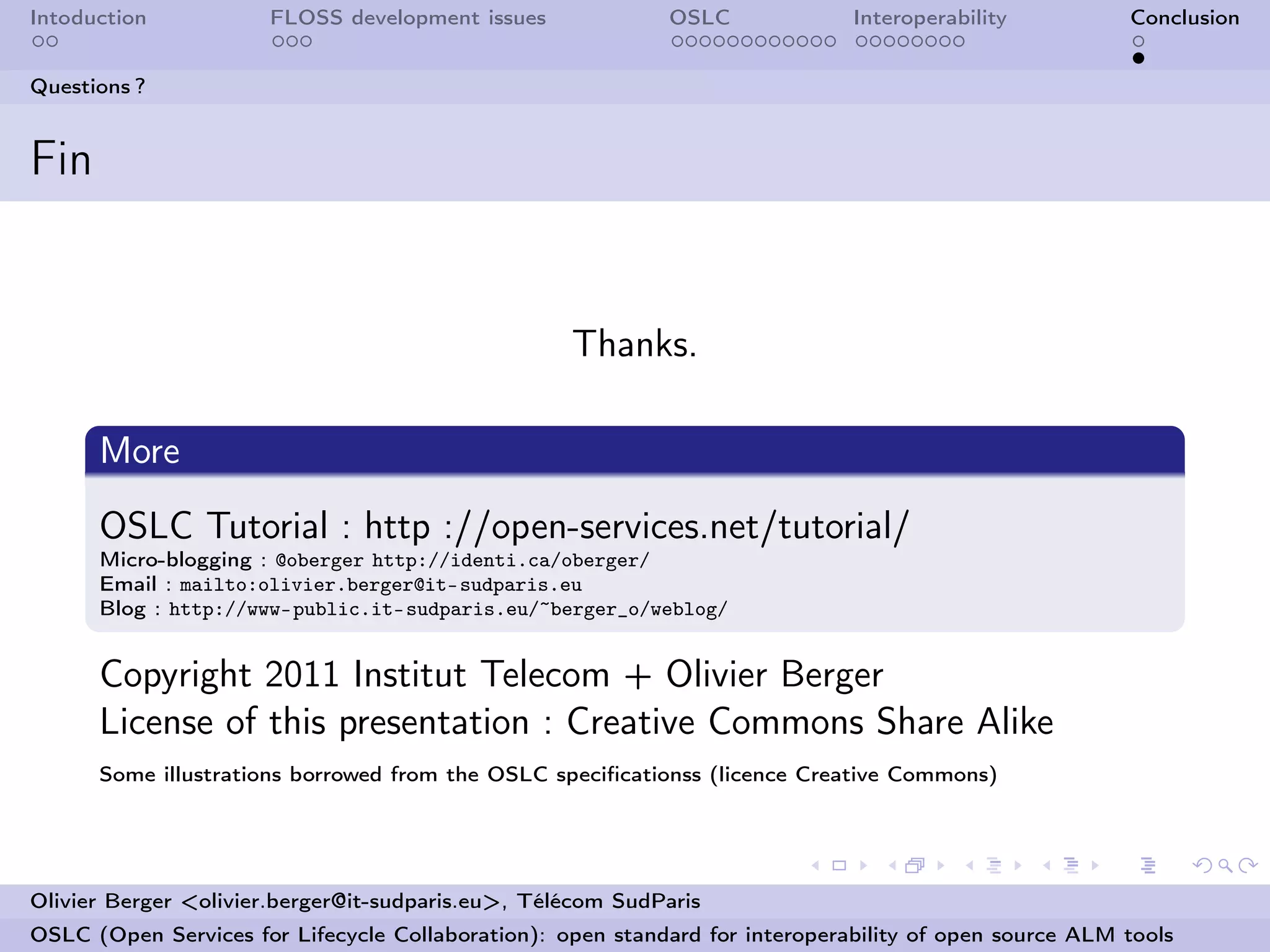Click the section lines navigation icon

pyautogui.click(x=1071, y=865)
